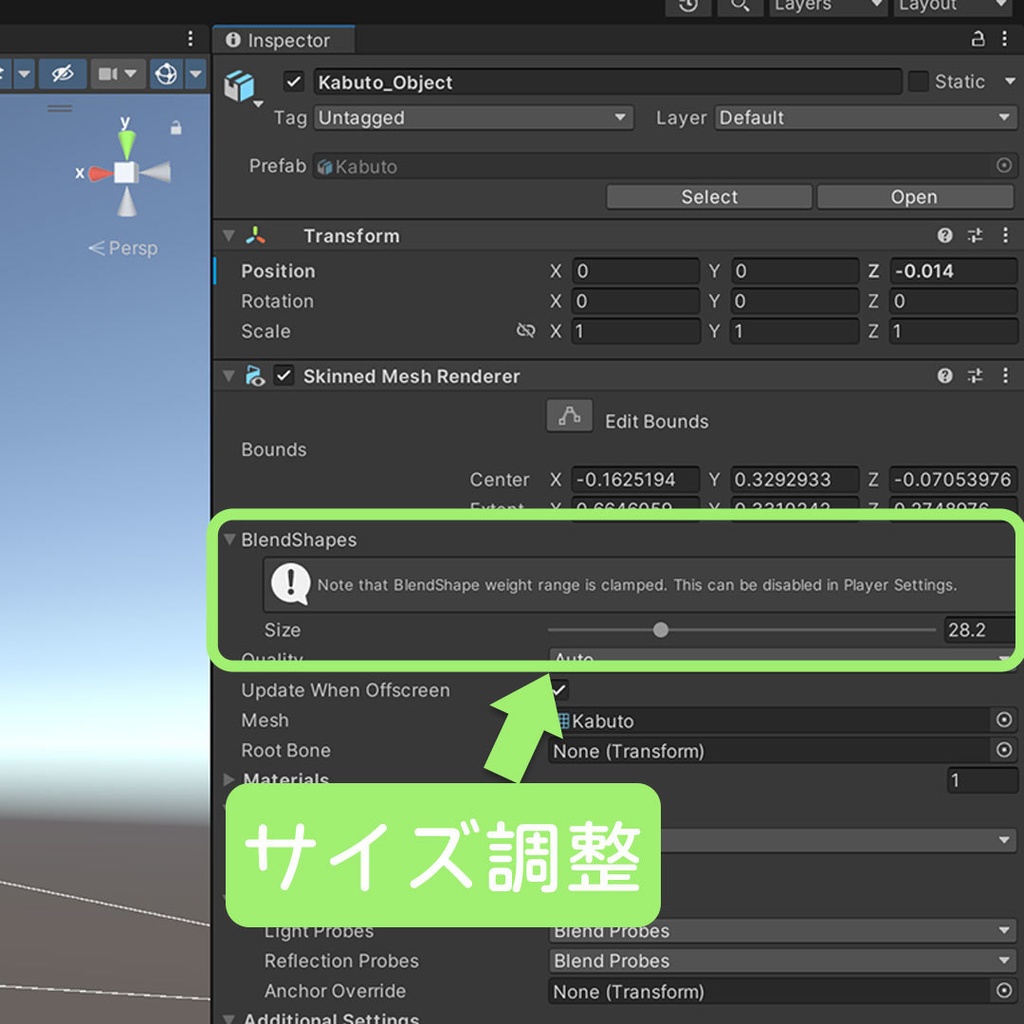Collapse the BlendShapes section

(229, 540)
